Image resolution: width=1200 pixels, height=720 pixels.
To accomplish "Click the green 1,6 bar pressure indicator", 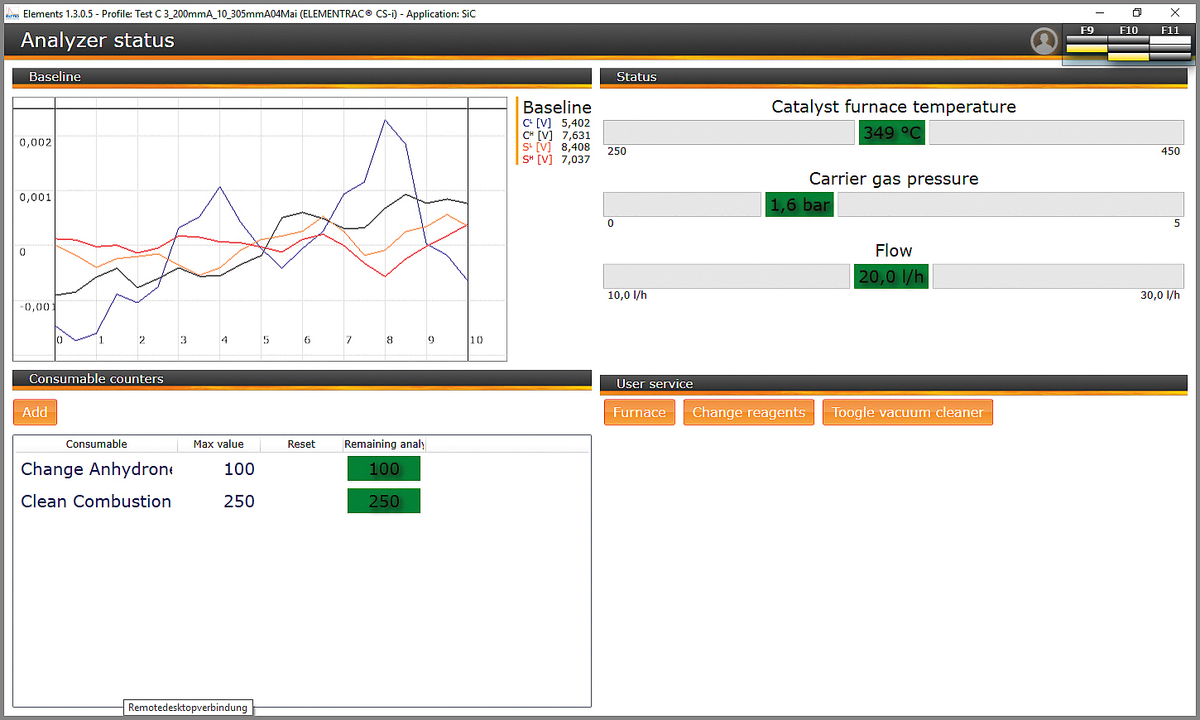I will click(x=798, y=203).
